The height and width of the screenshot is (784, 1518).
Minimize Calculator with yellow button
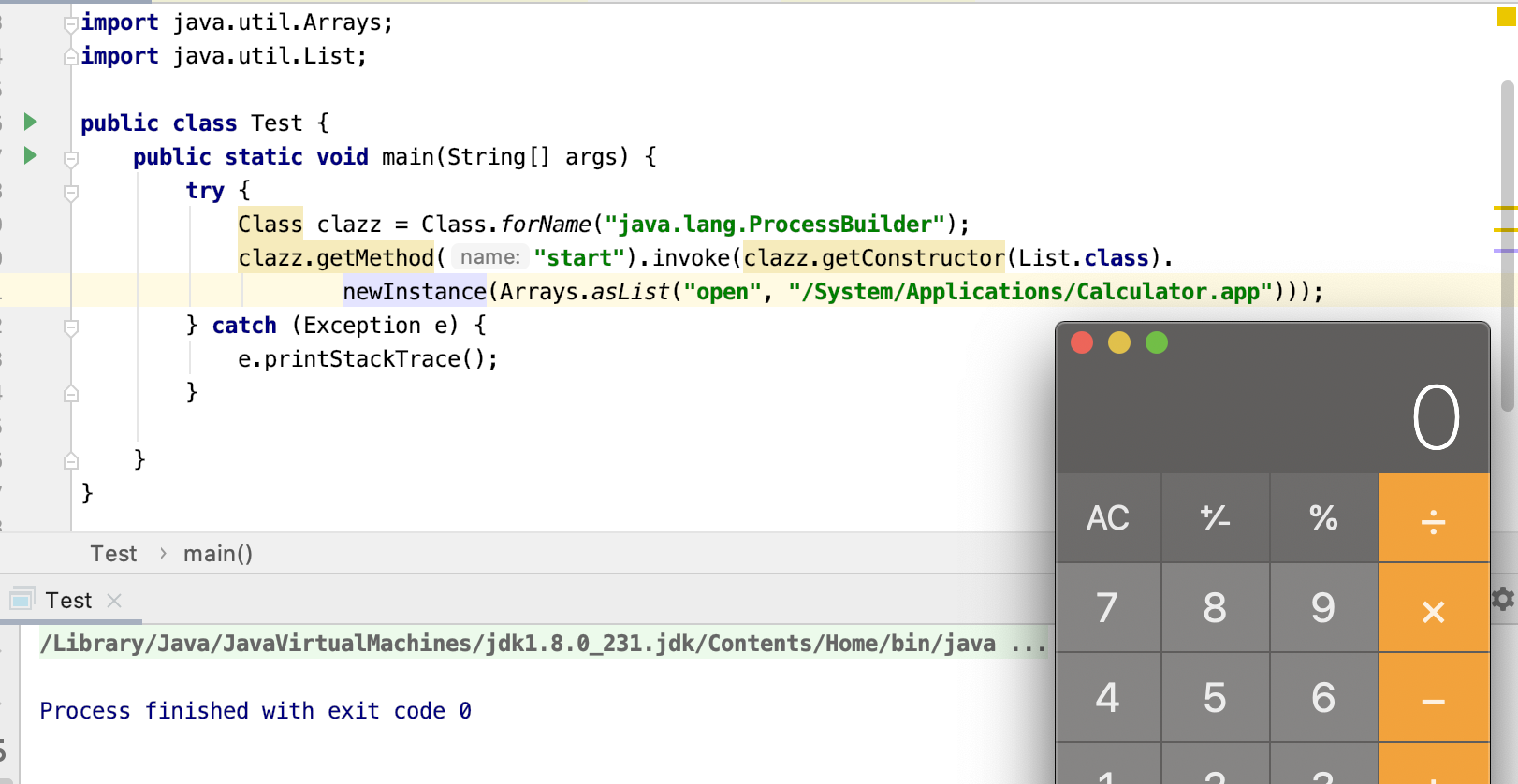click(x=1119, y=342)
